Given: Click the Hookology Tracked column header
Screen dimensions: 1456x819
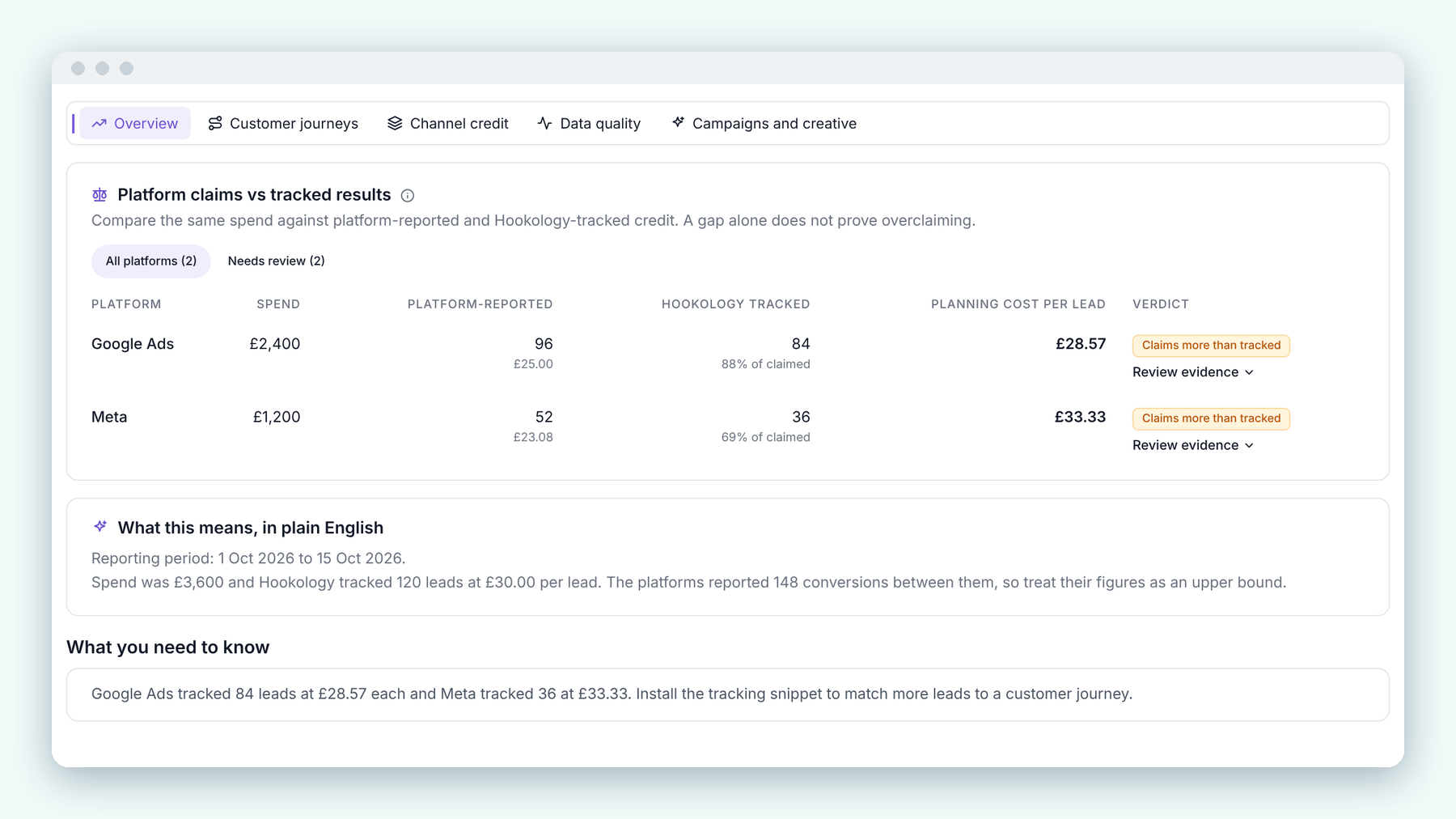Looking at the screenshot, I should [736, 304].
